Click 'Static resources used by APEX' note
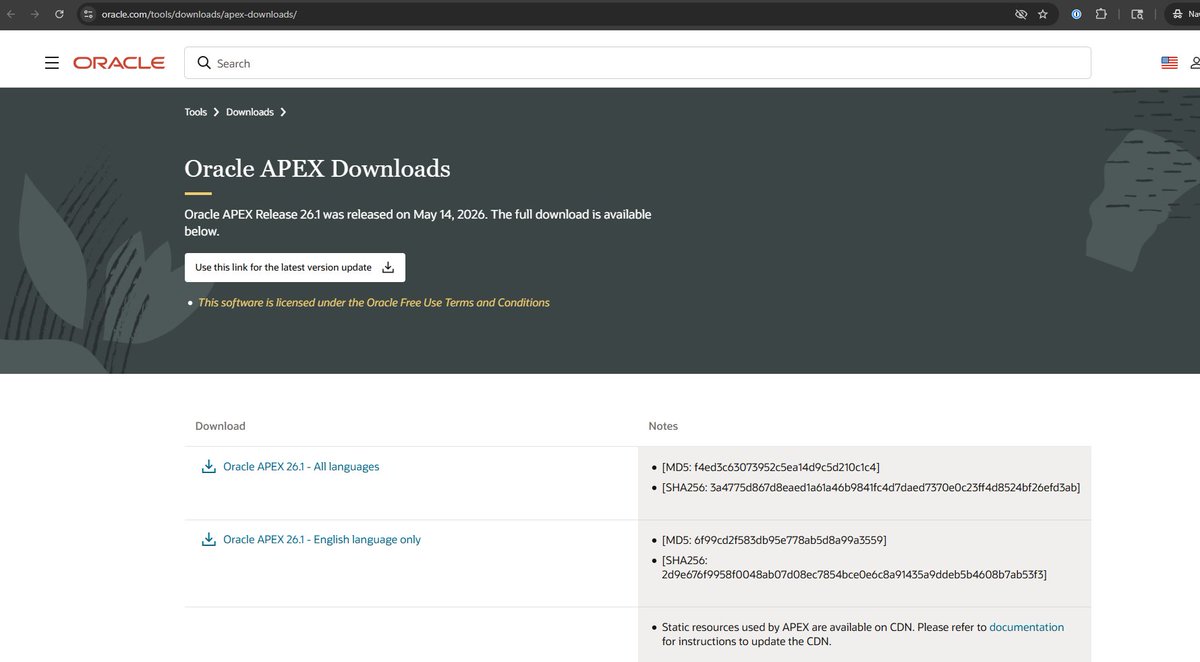 pyautogui.click(x=863, y=634)
